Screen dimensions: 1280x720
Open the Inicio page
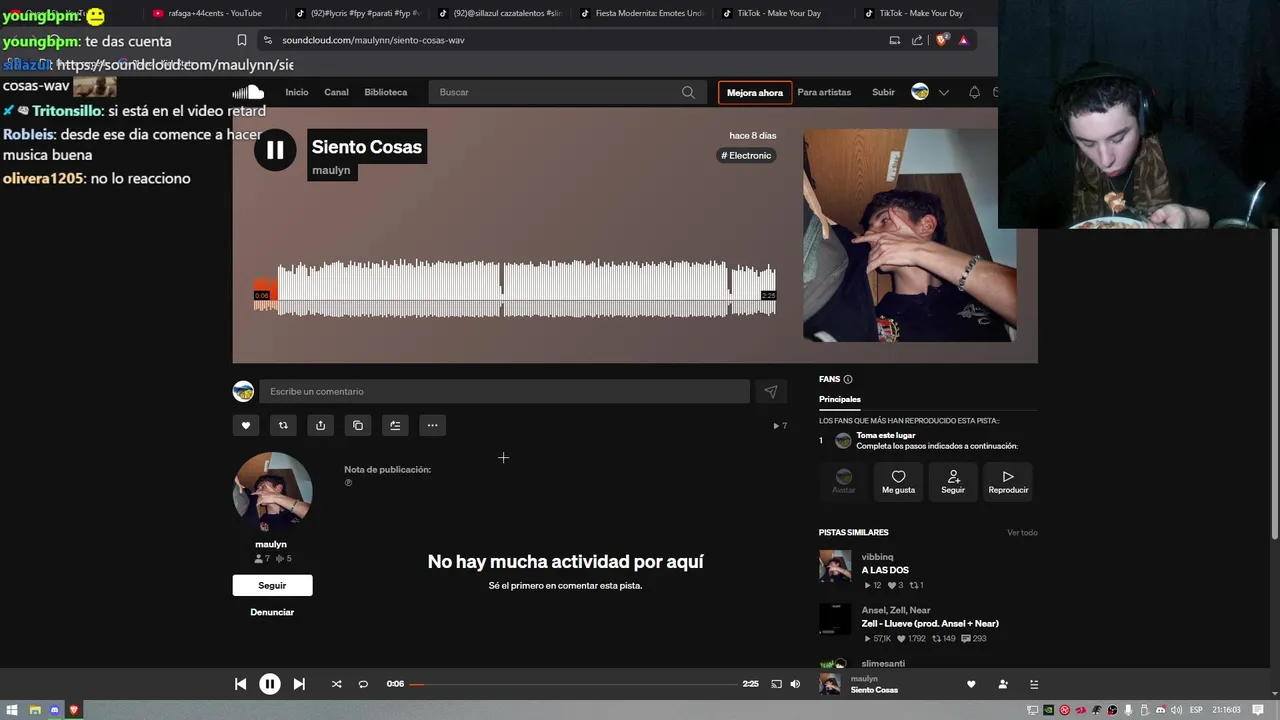point(297,92)
